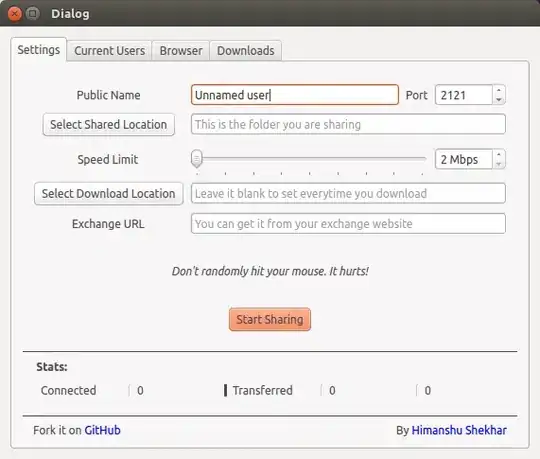This screenshot has width=540, height=459.
Task: Lower speed limit using Mbps down arrow
Action: pyautogui.click(x=499, y=164)
